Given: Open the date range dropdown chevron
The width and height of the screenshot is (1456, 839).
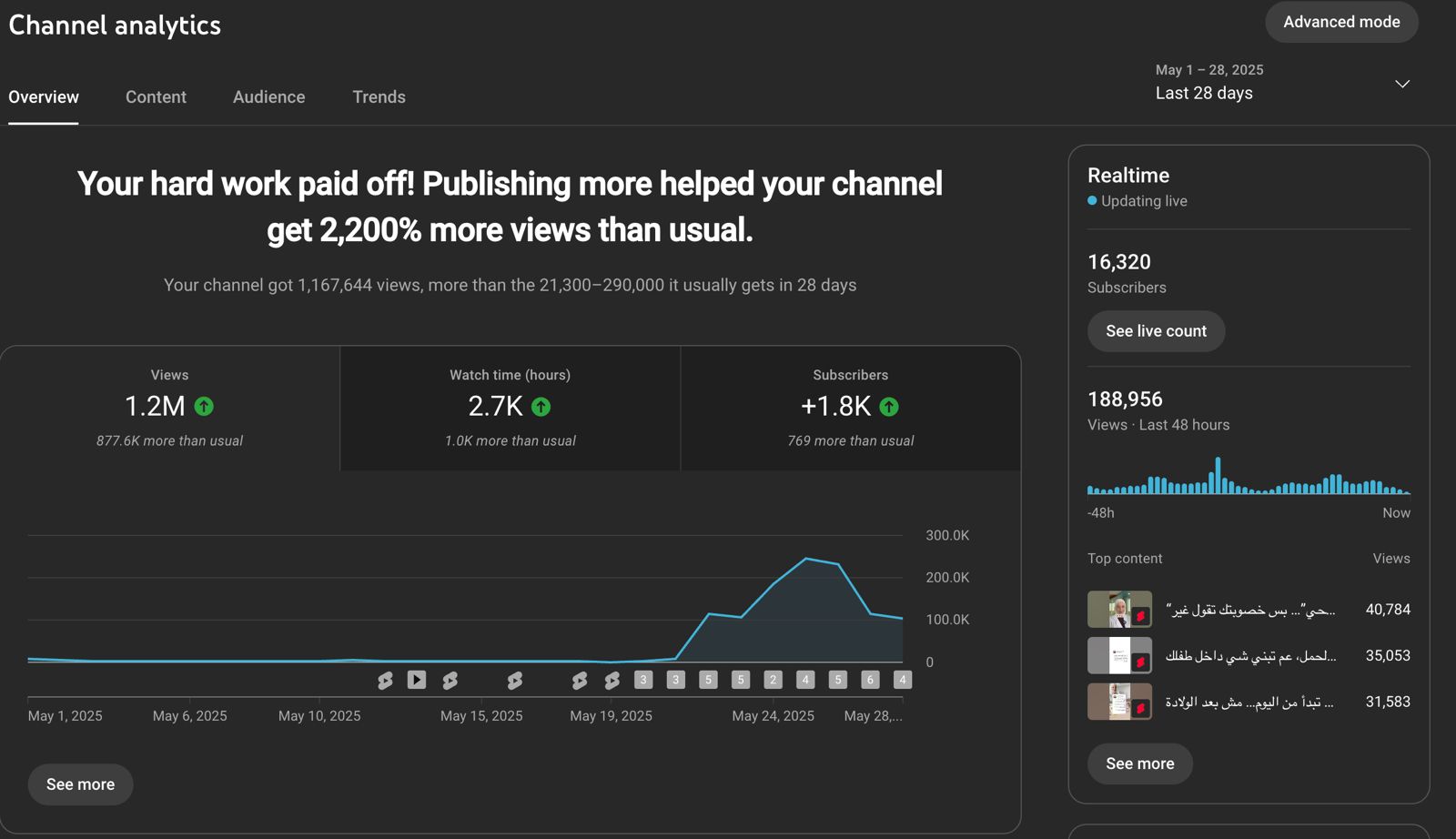Looking at the screenshot, I should 1402,84.
